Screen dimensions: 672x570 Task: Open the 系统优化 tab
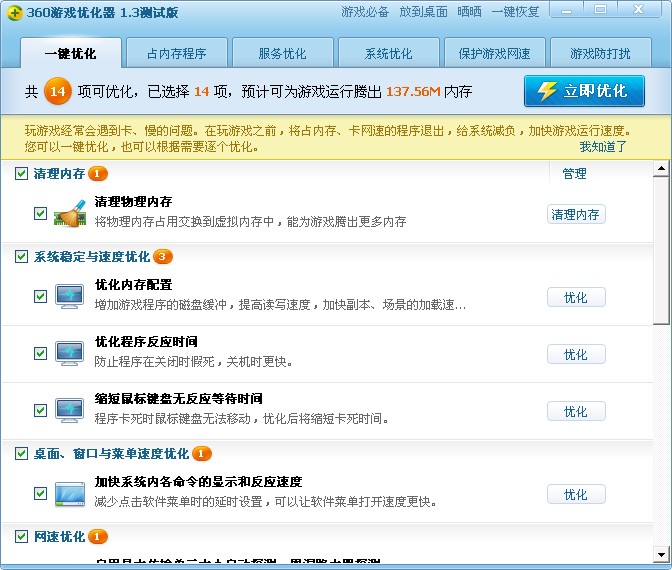tap(388, 54)
